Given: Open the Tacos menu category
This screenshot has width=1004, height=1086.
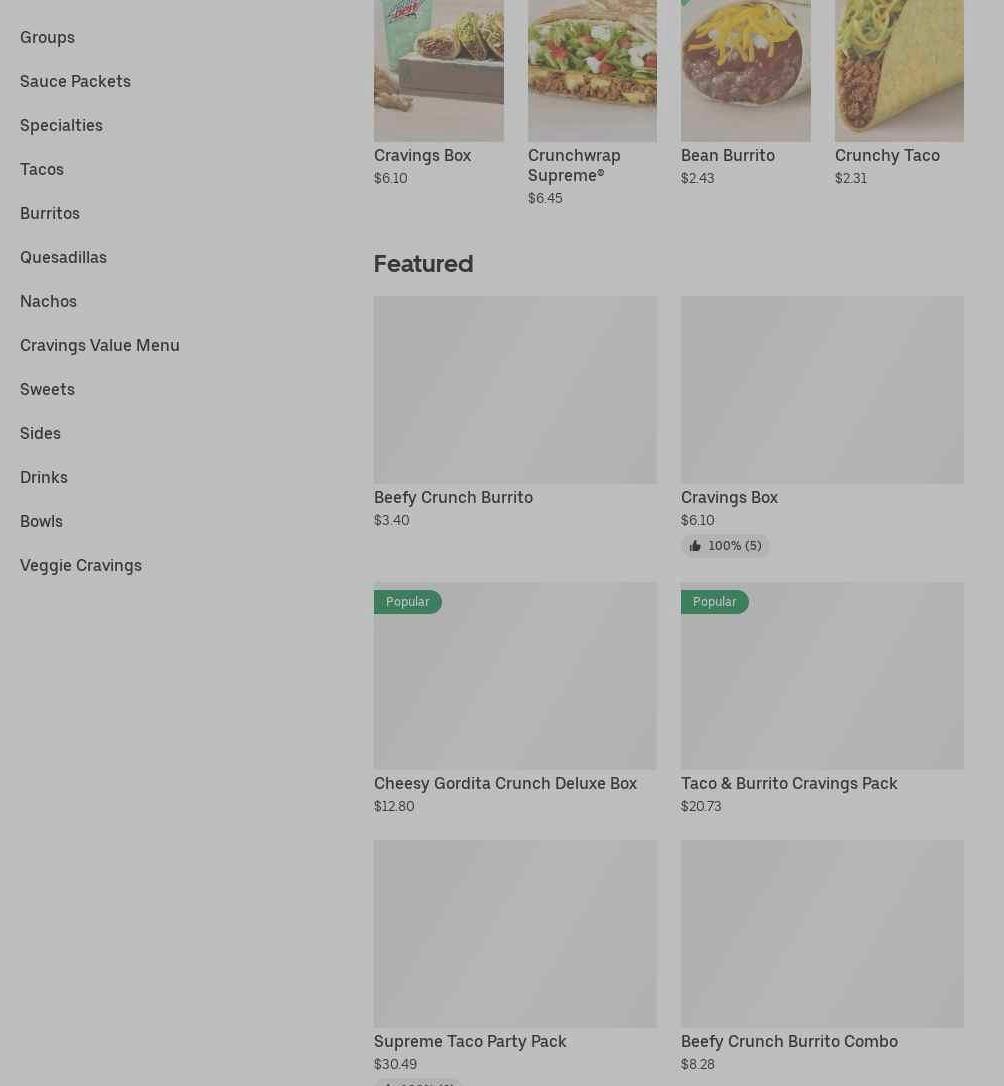Looking at the screenshot, I should click(42, 170).
